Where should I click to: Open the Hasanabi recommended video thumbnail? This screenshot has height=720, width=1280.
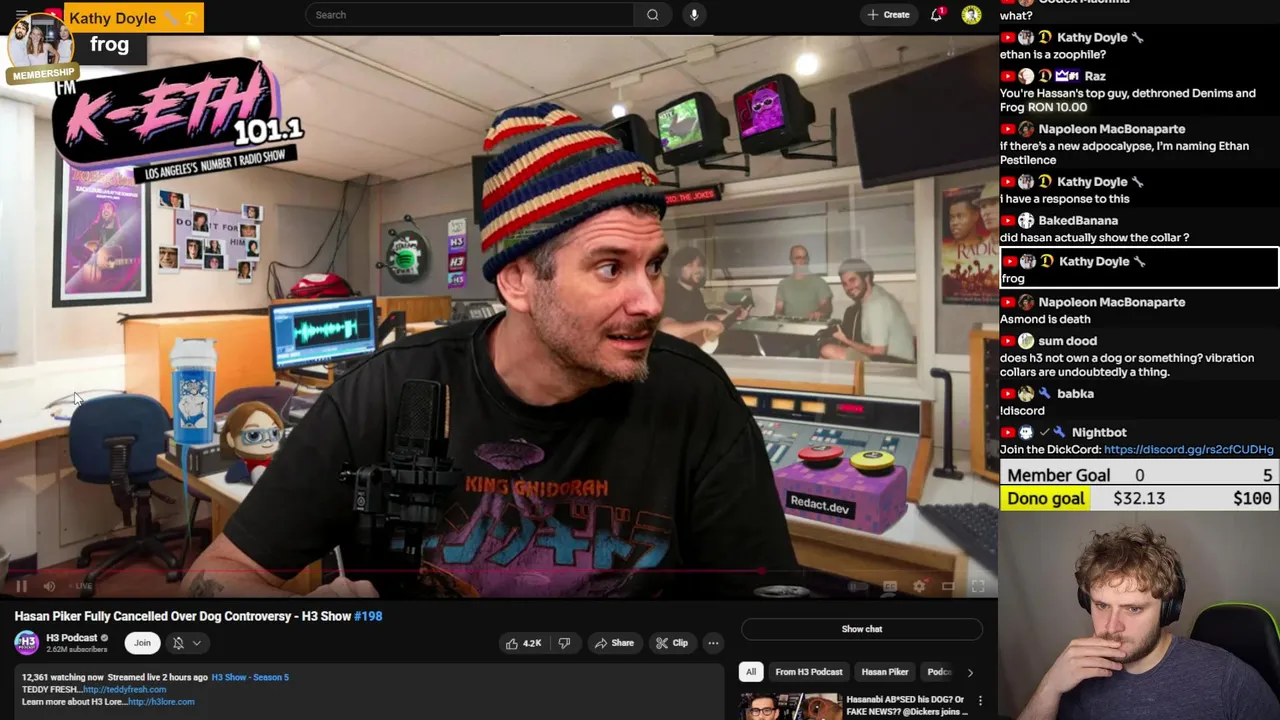(x=790, y=707)
